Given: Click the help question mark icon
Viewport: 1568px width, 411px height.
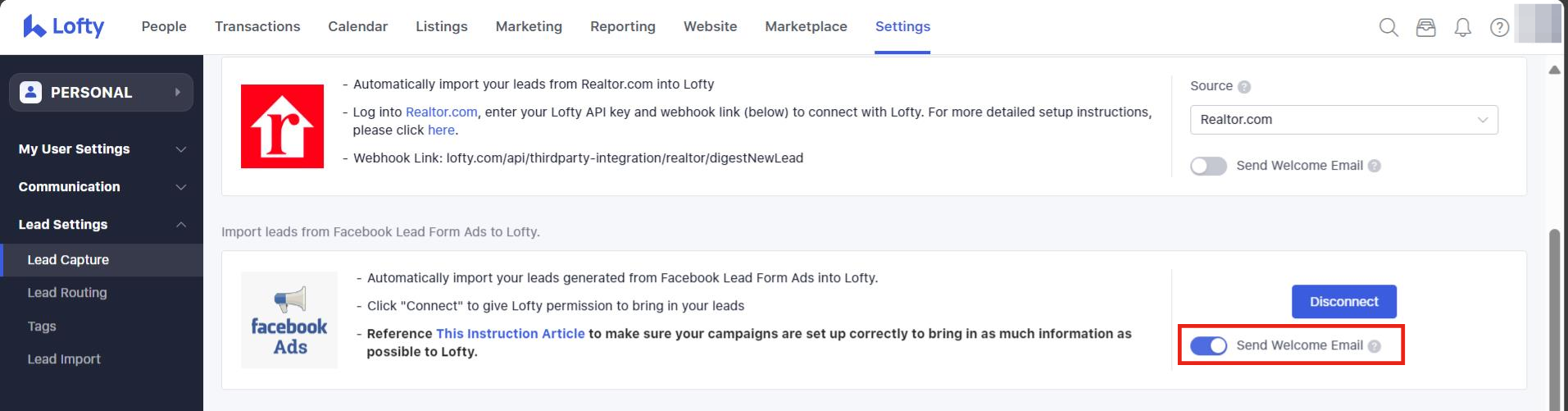Looking at the screenshot, I should (1500, 27).
